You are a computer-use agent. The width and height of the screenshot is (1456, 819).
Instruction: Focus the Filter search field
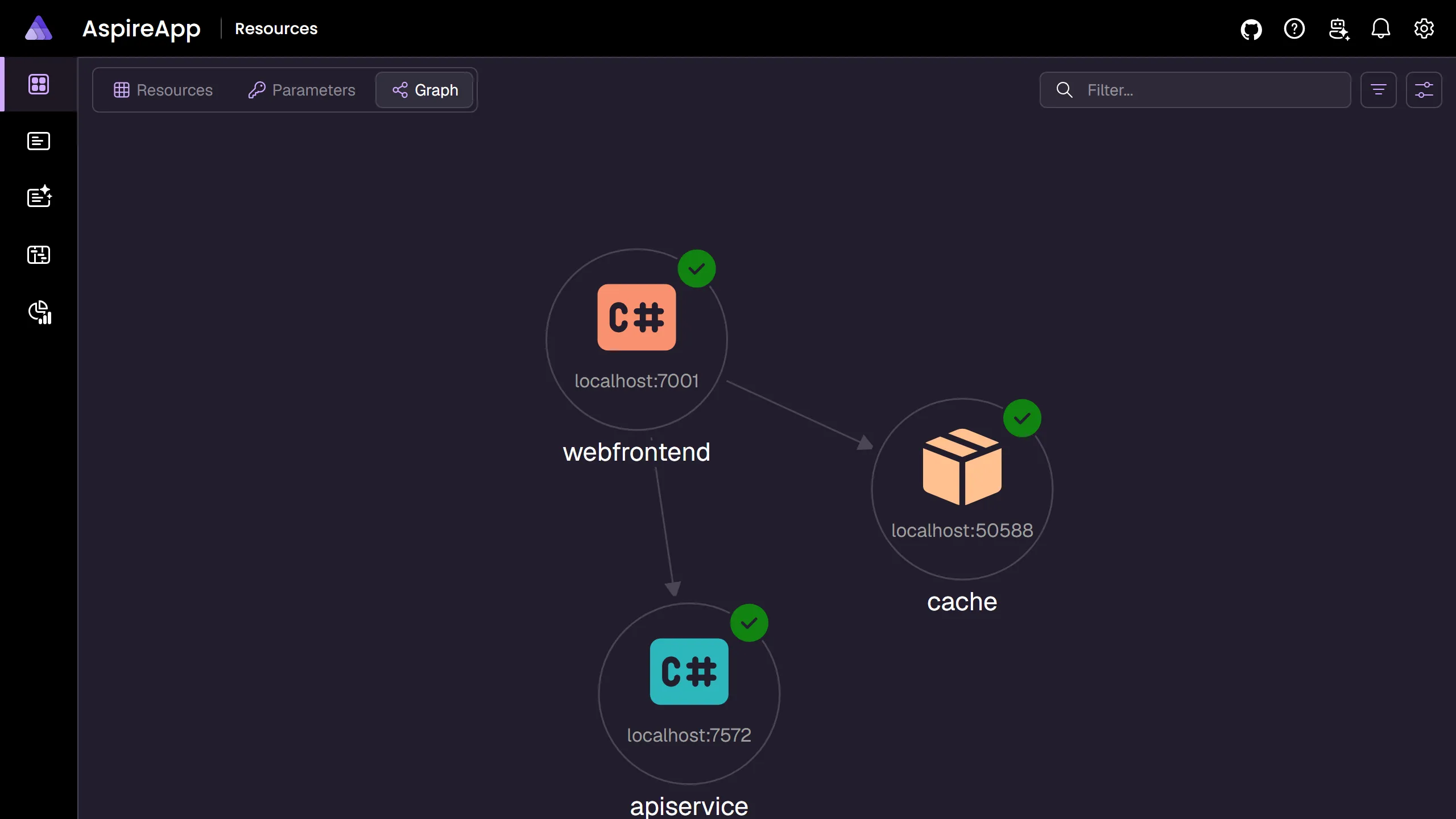(1195, 90)
